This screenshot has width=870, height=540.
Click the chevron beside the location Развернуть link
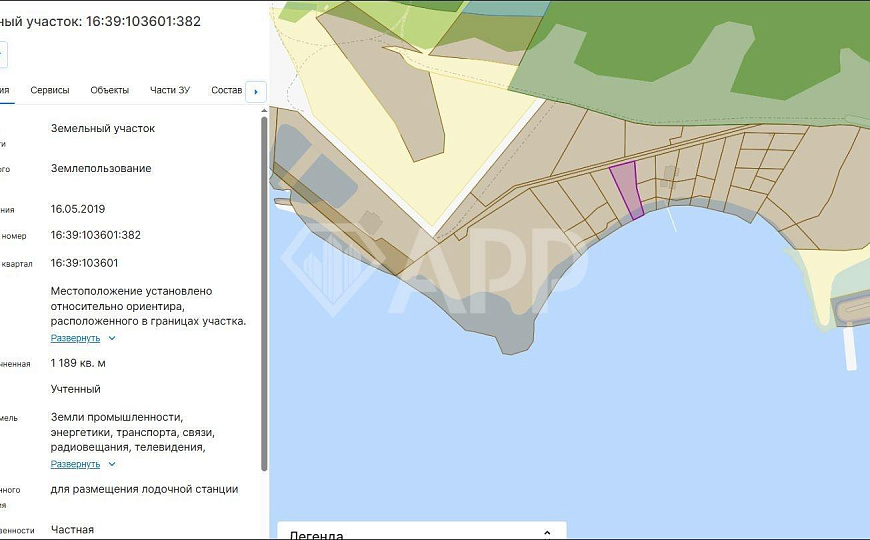[x=112, y=339]
